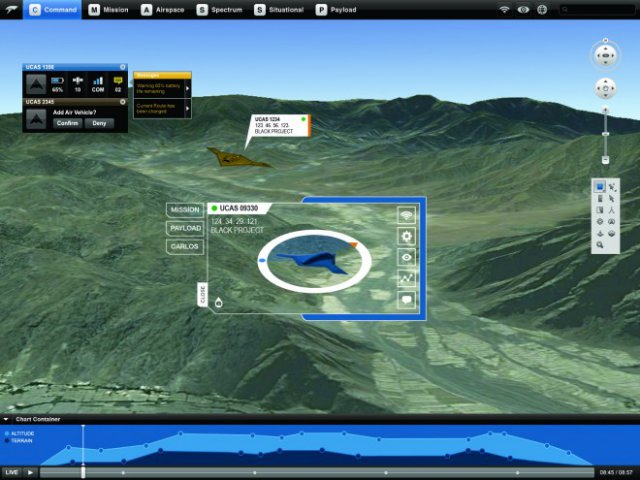Screen dimensions: 640x480
Task: Select the magnifier tool in the right toolbox
Action: coord(600,245)
